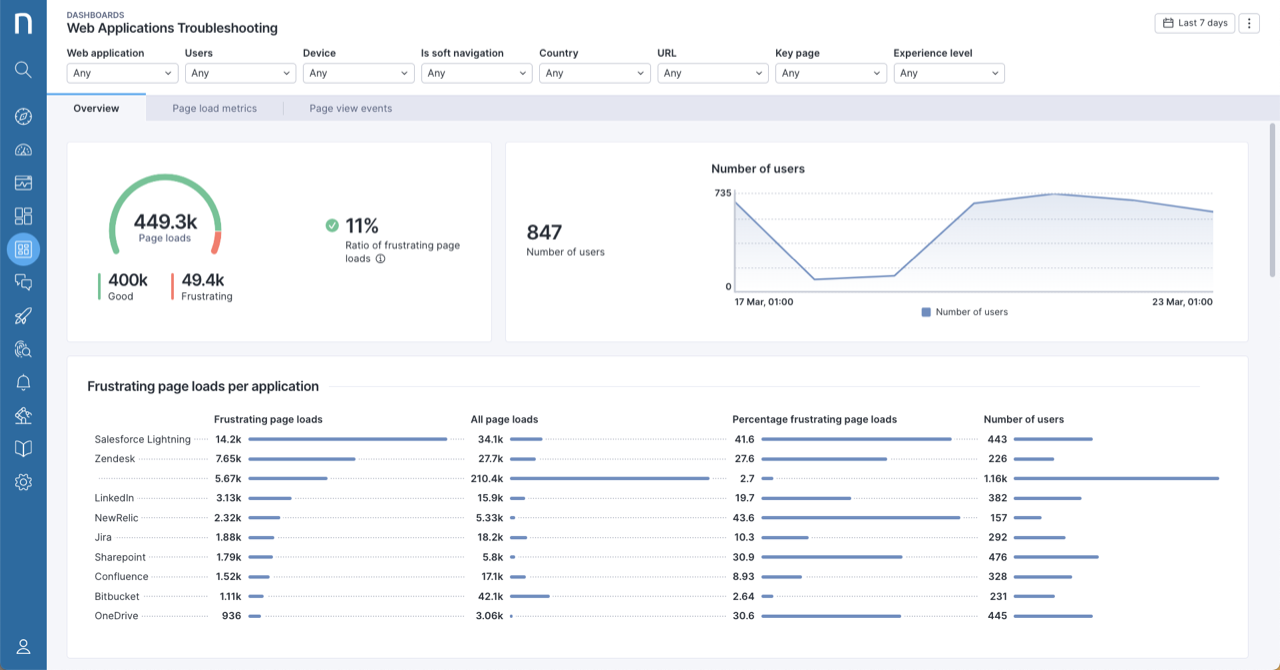Screen dimensions: 1280x670
Task: Open the Device filter dropdown
Action: (x=358, y=73)
